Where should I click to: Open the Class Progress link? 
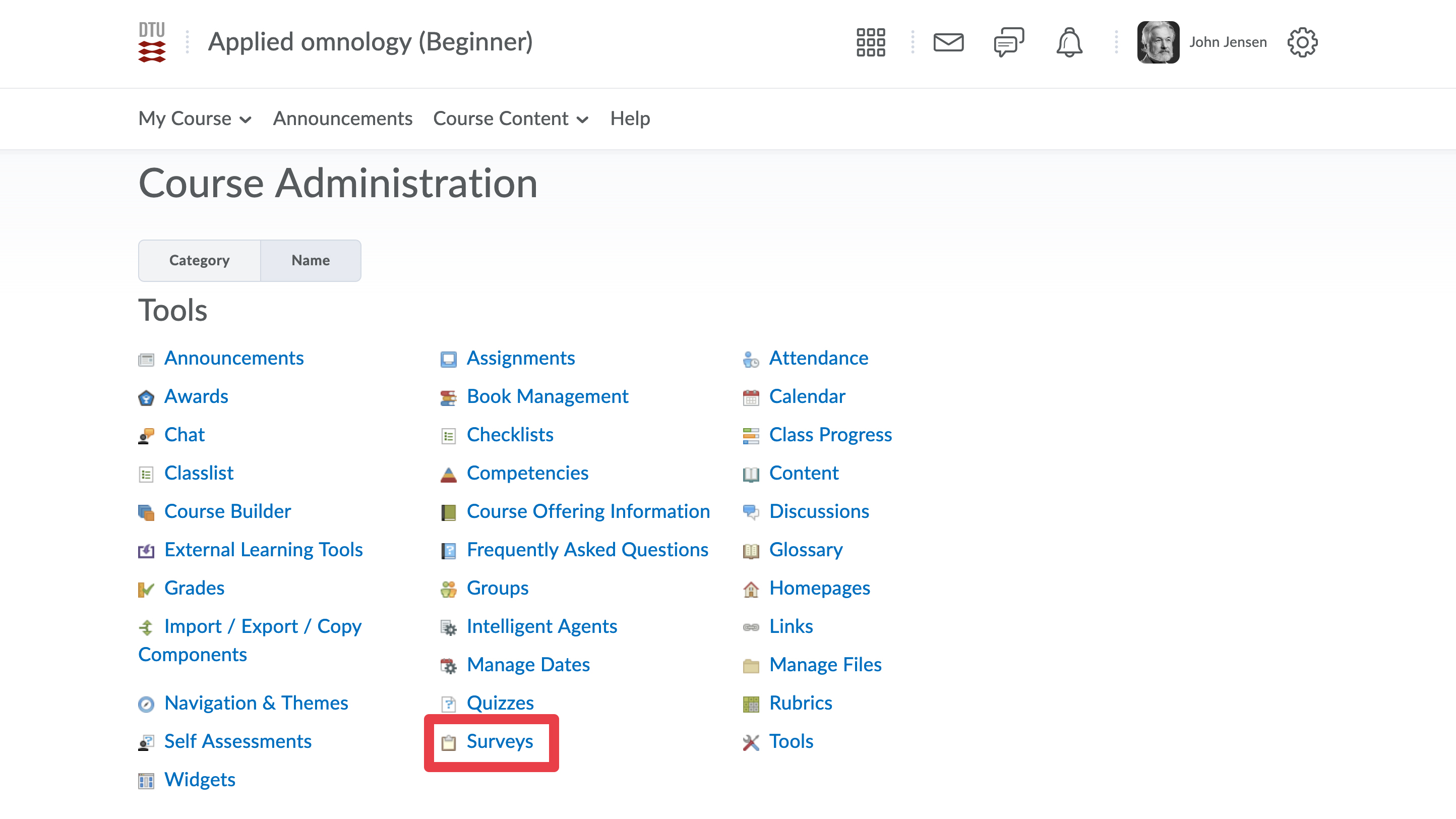[x=830, y=435]
